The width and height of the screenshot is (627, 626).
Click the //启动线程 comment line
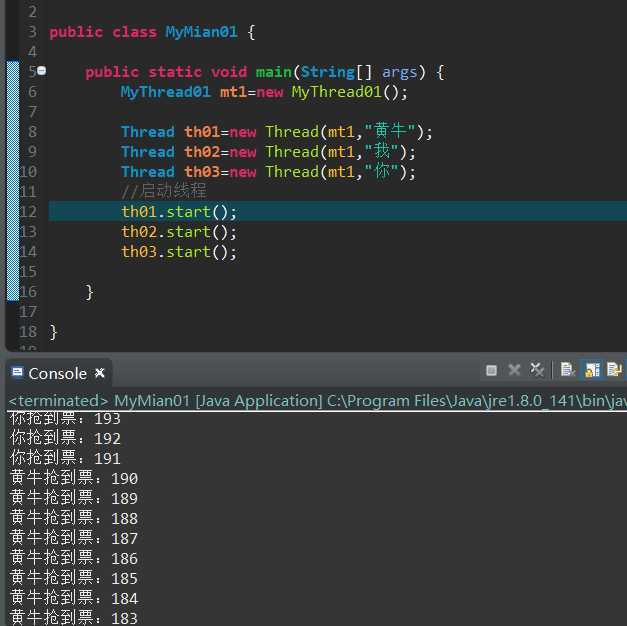[163, 191]
